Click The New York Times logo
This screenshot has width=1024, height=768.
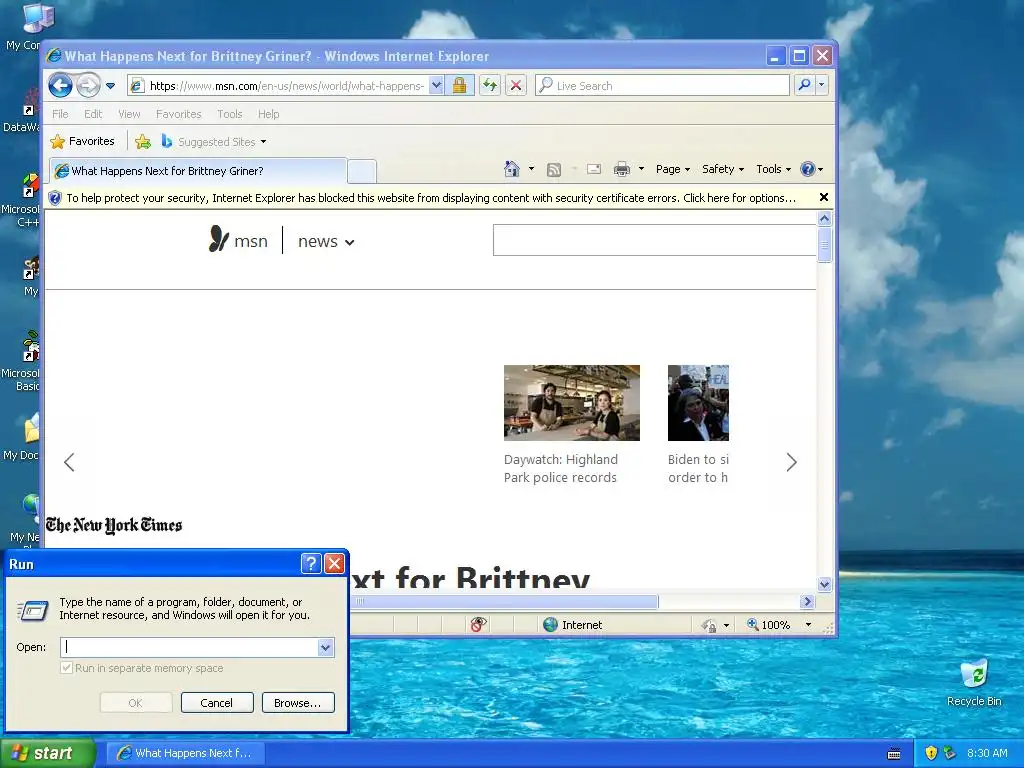tap(114, 525)
